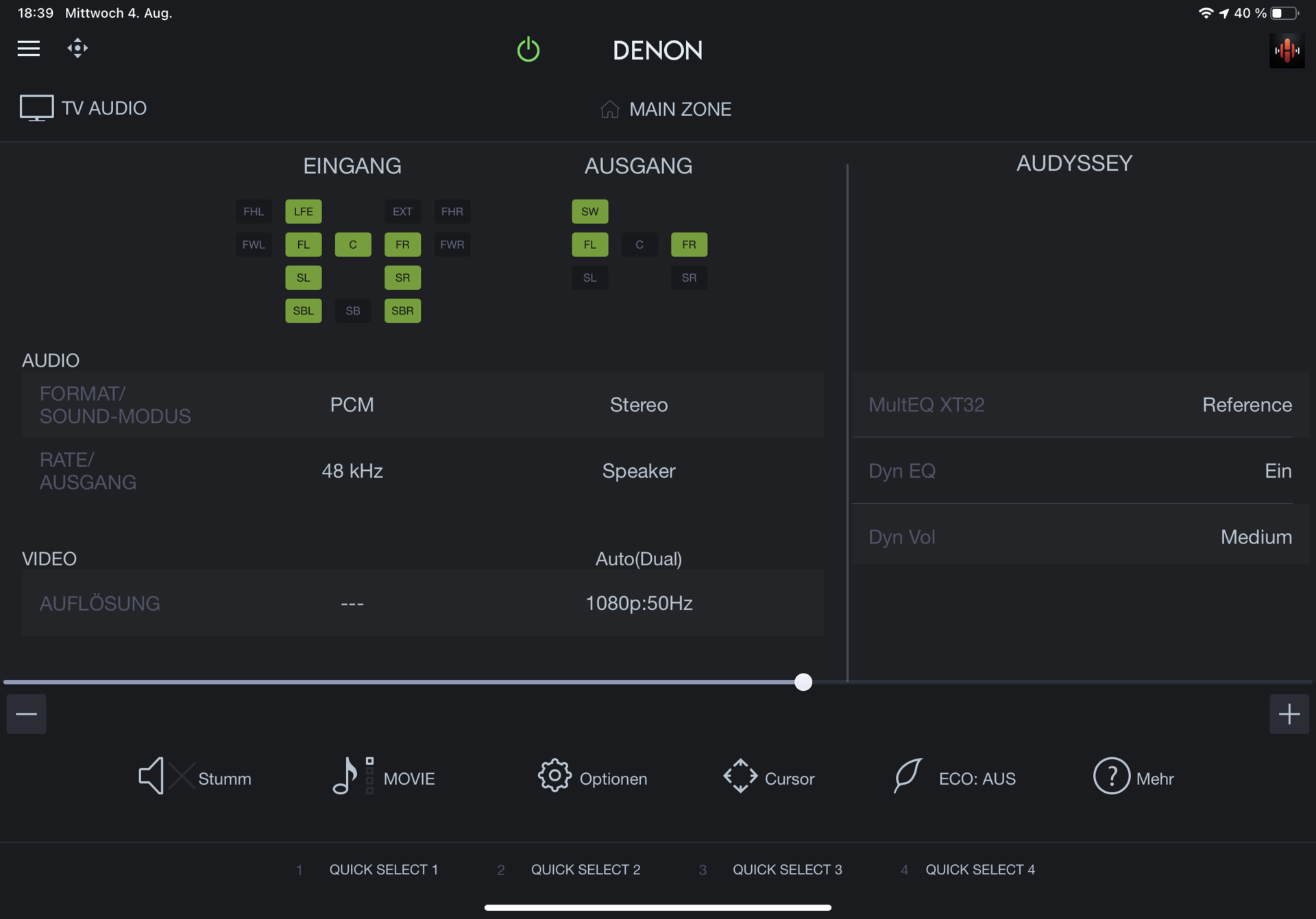
Task: Tap the Wi-Fi status icon
Action: coord(1206,13)
